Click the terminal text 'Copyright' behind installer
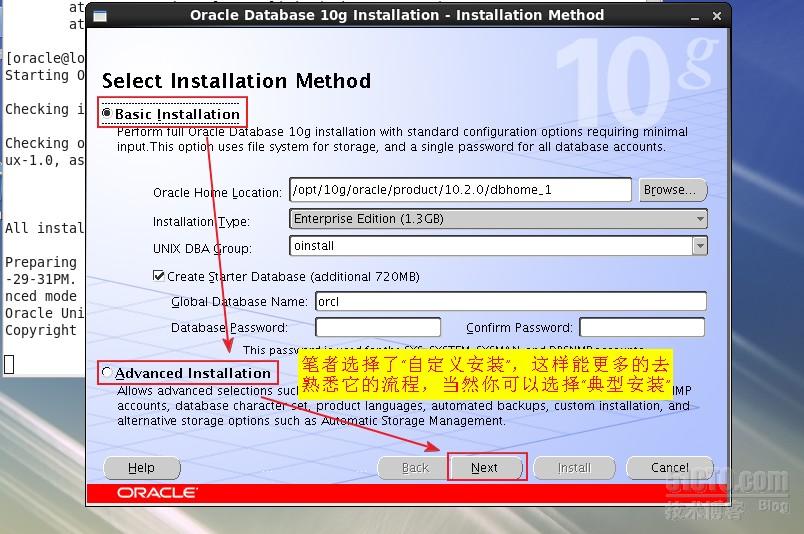 click(41, 330)
